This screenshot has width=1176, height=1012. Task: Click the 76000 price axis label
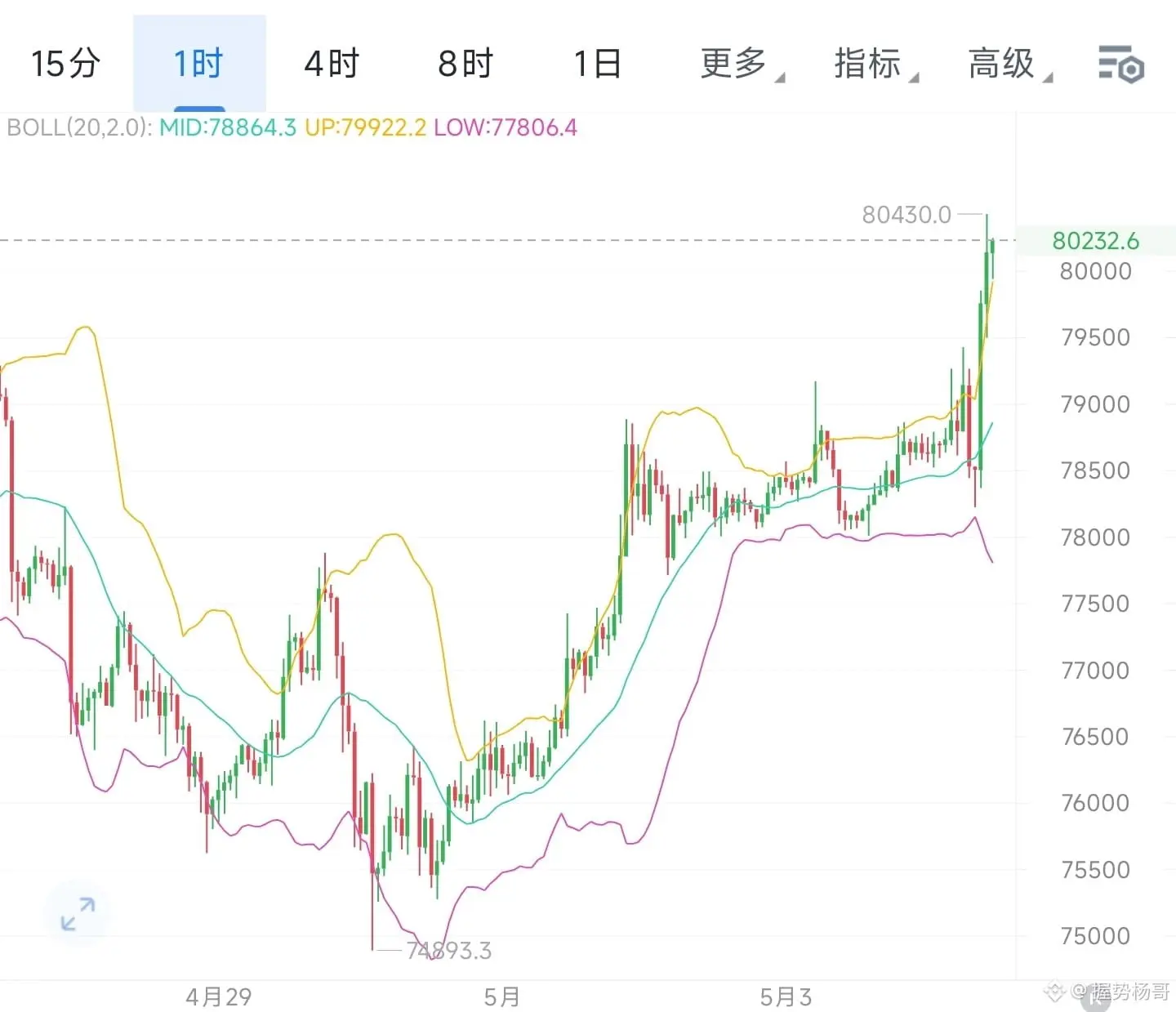[x=1095, y=803]
